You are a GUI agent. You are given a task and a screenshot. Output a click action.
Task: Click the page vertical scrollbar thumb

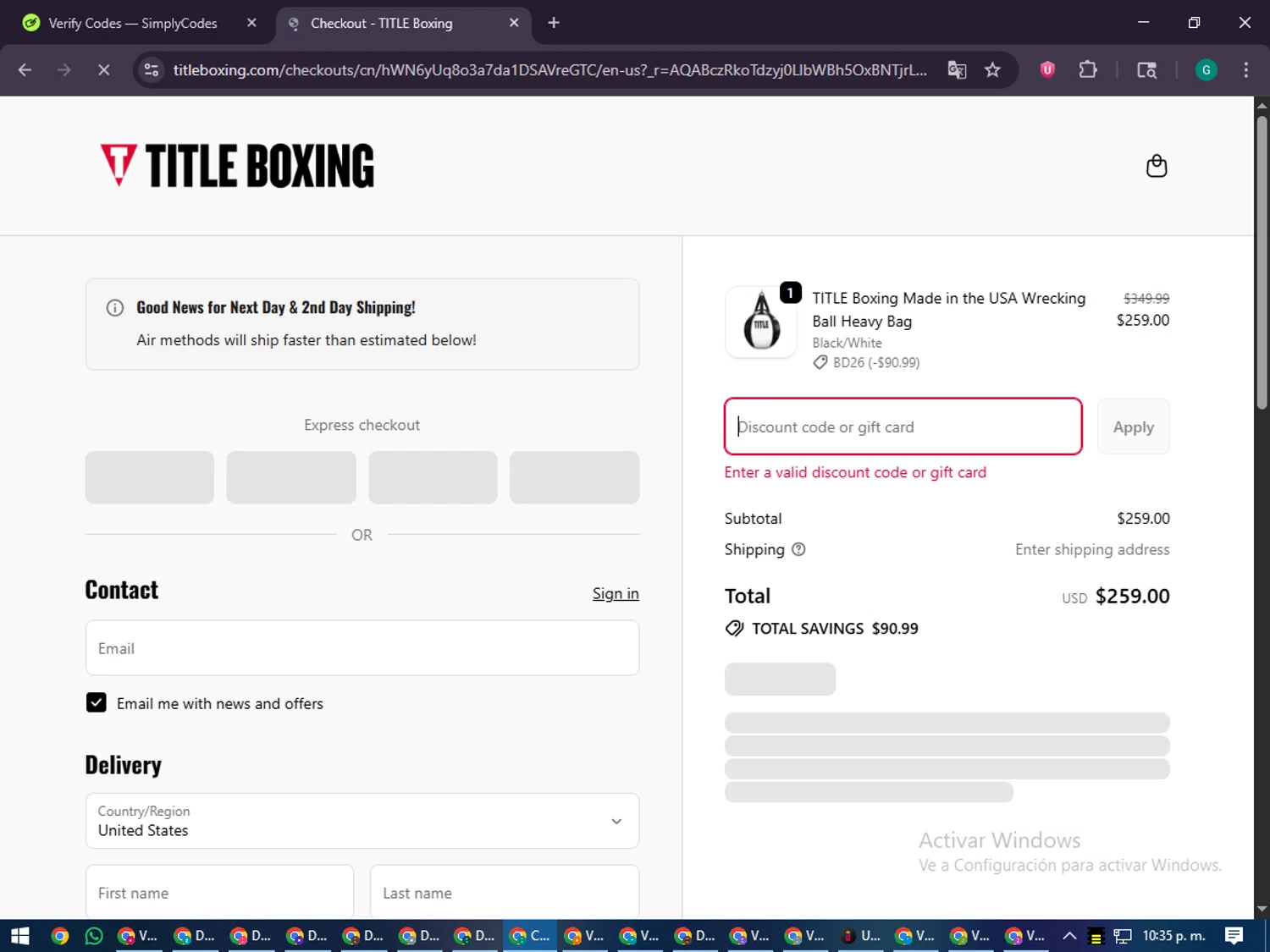click(1262, 262)
